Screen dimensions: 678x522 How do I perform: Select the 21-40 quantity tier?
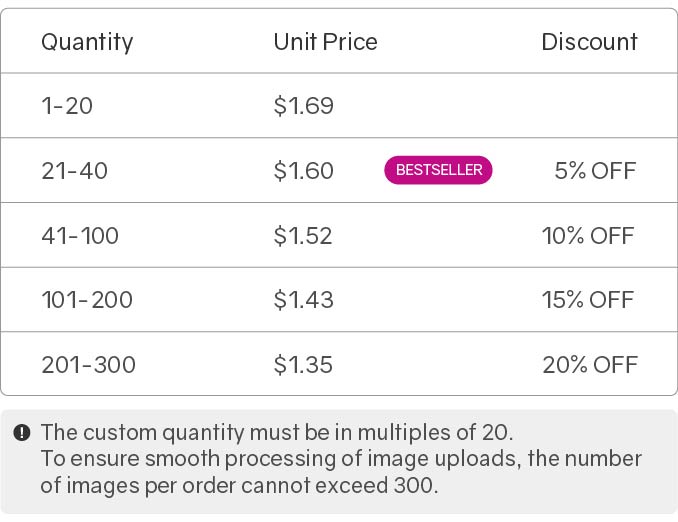point(74,171)
